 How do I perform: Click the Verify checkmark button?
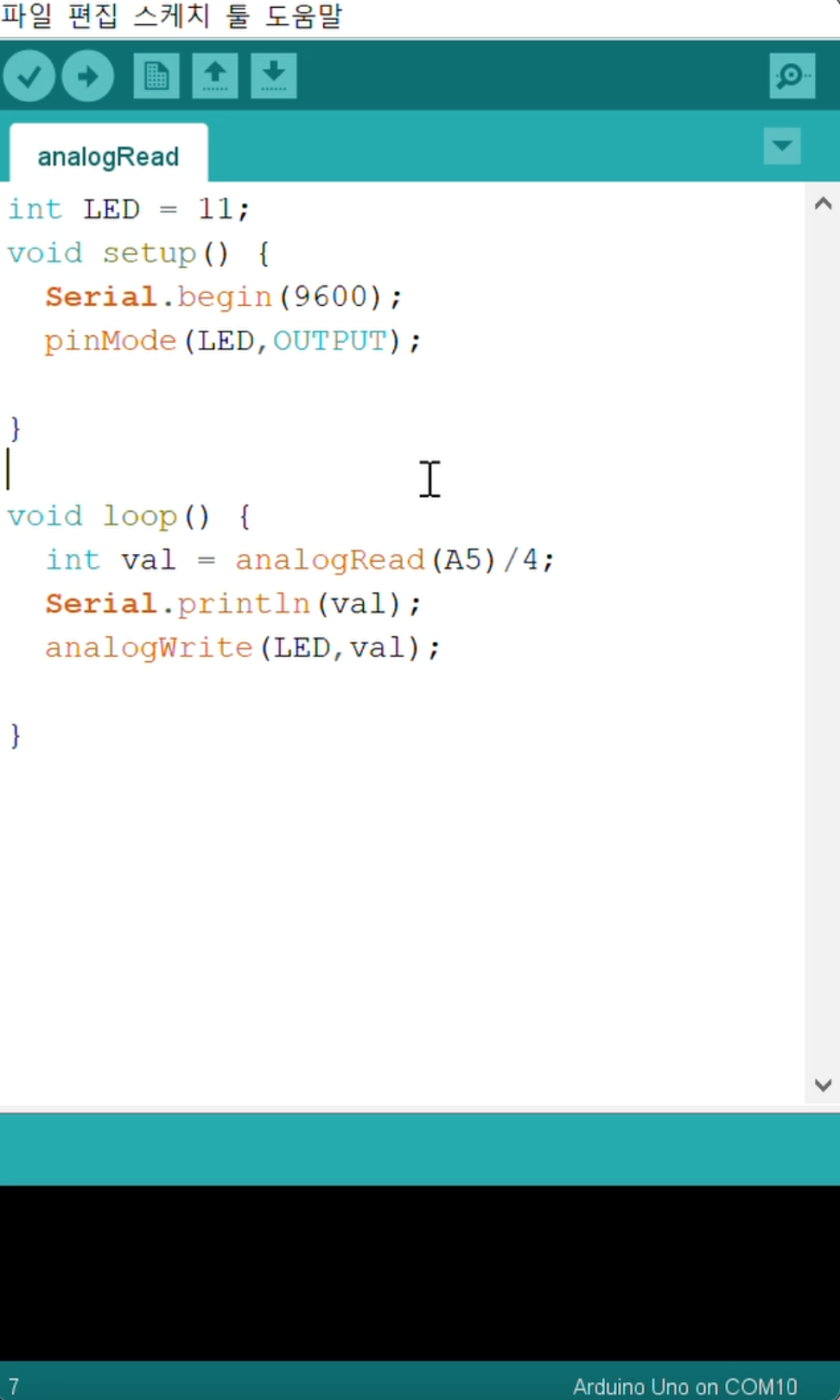(x=29, y=76)
